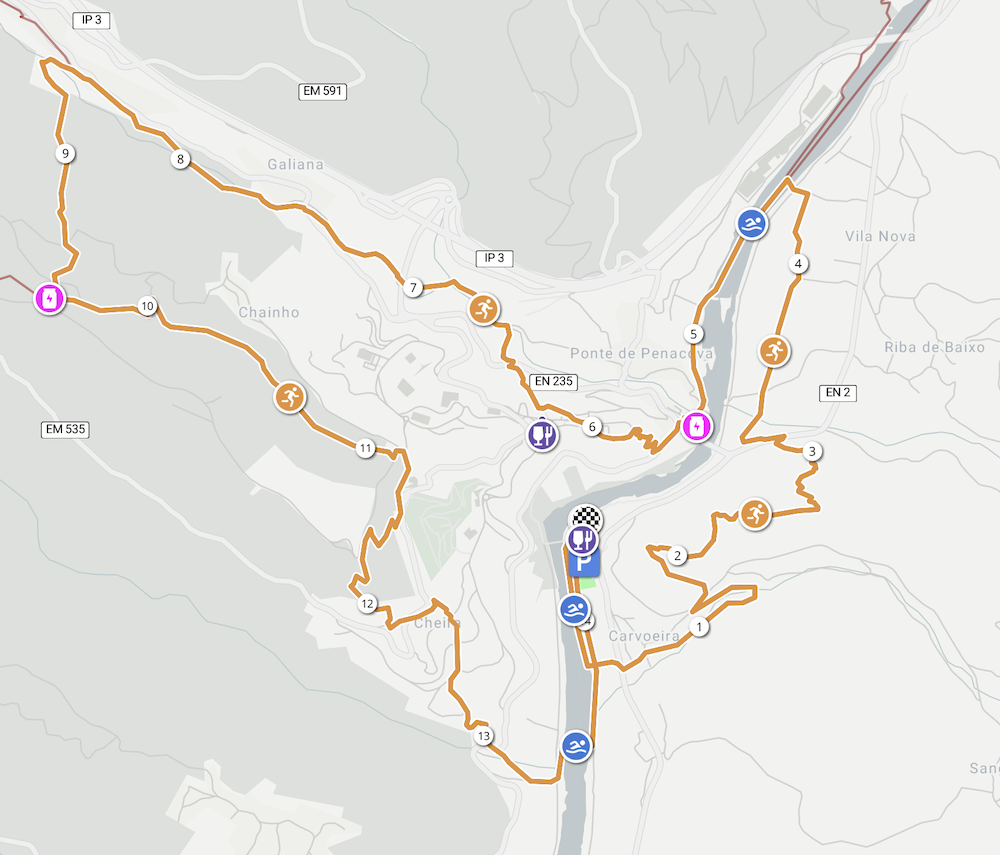Viewport: 1000px width, 855px height.
Task: Select the running icon beside kilometer marker 7
Action: (484, 309)
